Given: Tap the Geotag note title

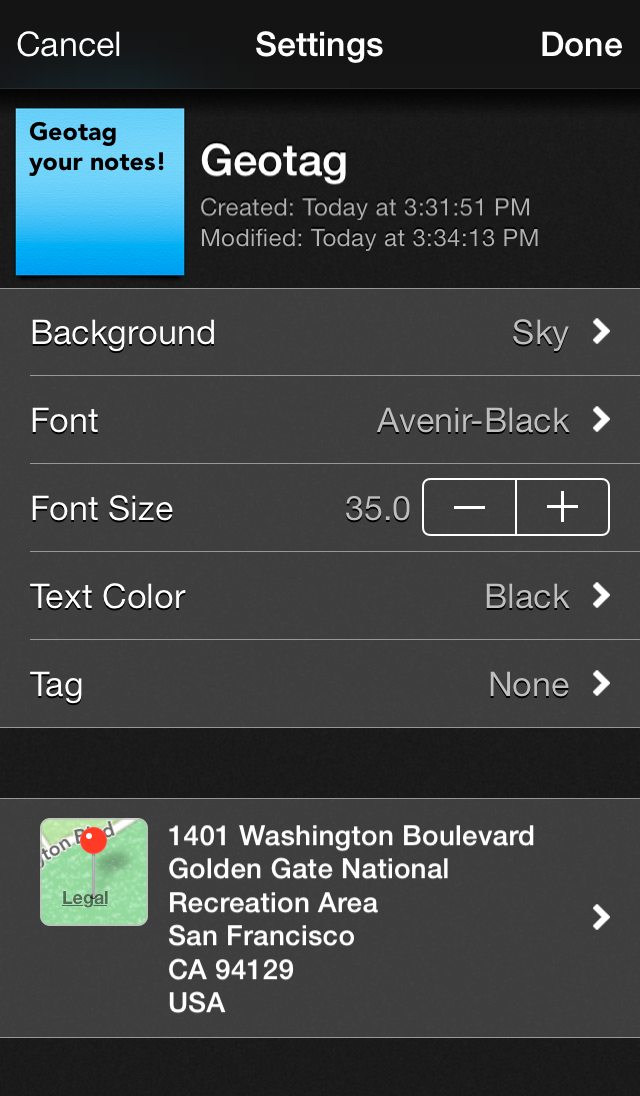Looking at the screenshot, I should (274, 161).
